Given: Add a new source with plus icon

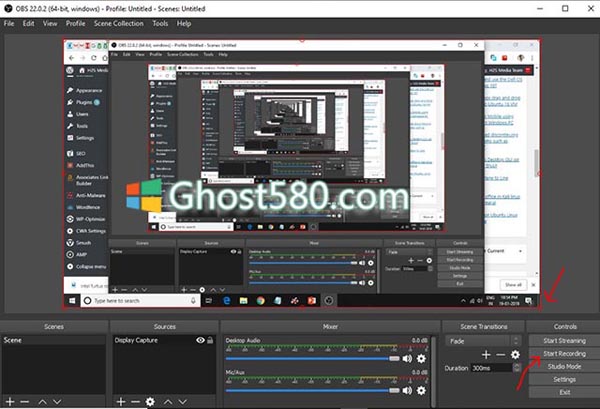Looking at the screenshot, I should pos(121,402).
